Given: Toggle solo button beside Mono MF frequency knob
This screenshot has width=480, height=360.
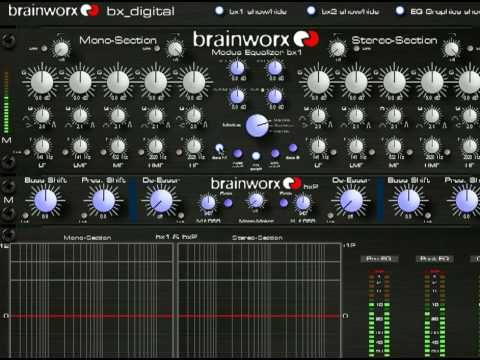Looking at the screenshot, I should [104, 152].
